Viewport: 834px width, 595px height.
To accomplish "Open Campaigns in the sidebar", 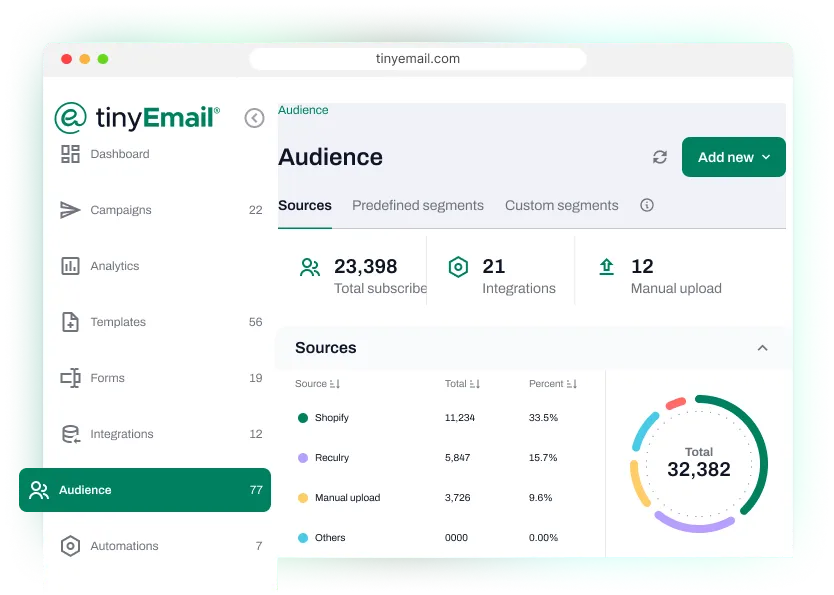I will point(160,210).
